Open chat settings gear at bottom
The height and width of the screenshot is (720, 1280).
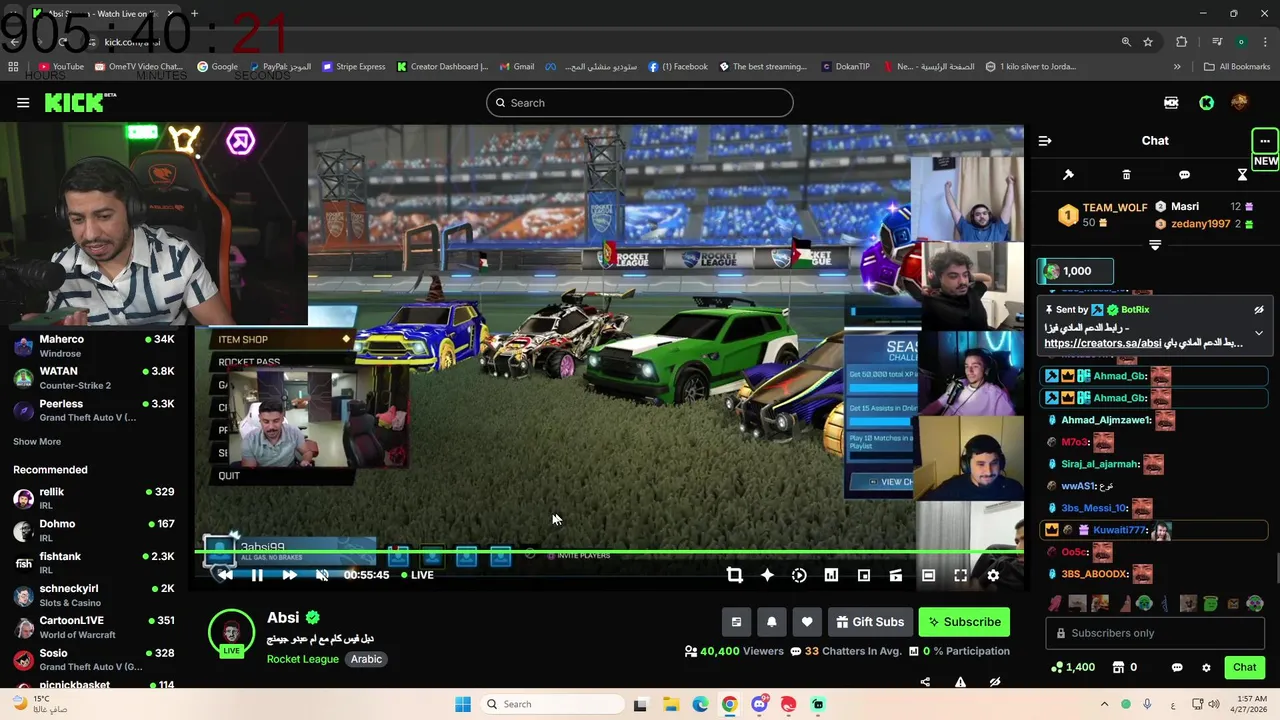click(1206, 667)
